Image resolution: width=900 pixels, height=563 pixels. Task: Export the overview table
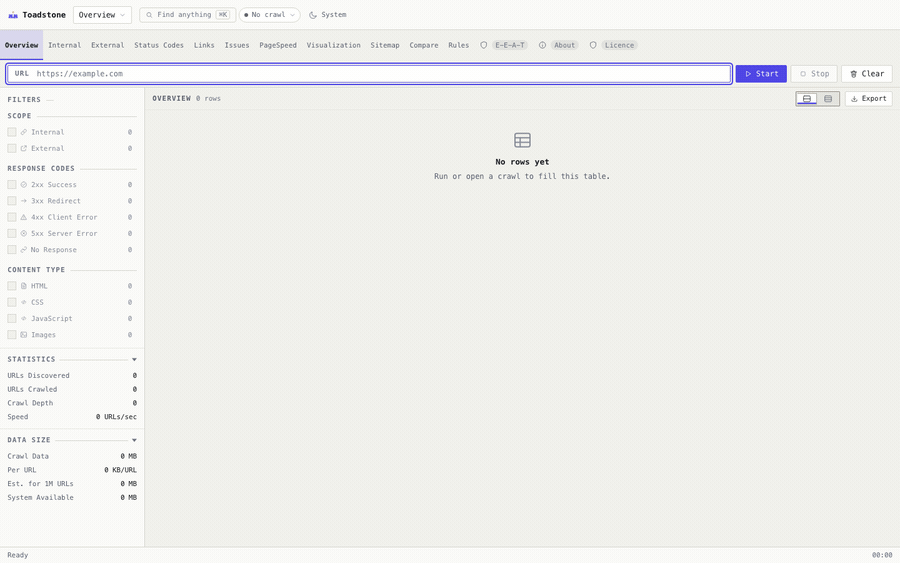pos(868,99)
